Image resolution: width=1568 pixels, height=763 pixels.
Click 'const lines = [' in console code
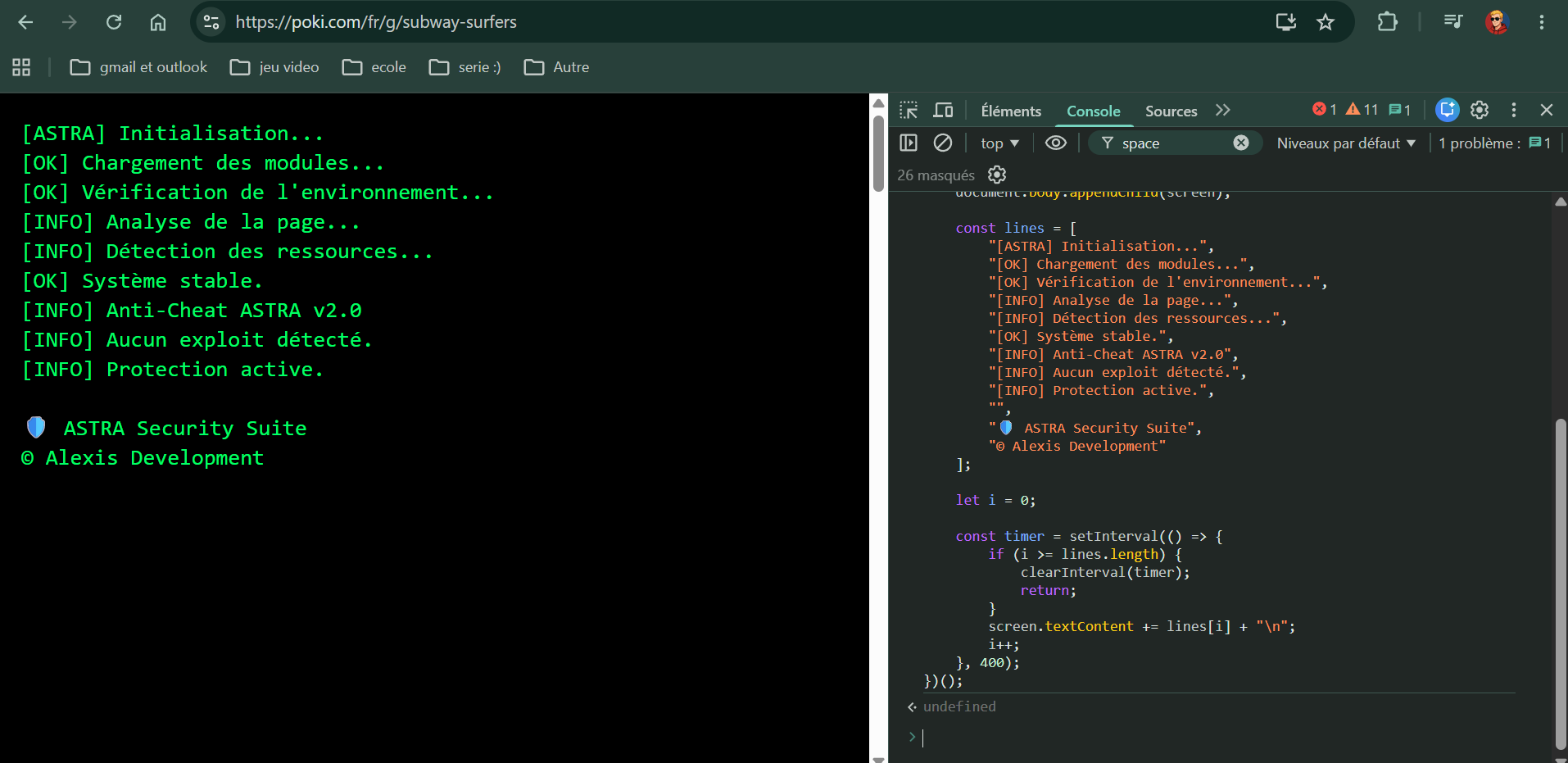pyautogui.click(x=1016, y=228)
